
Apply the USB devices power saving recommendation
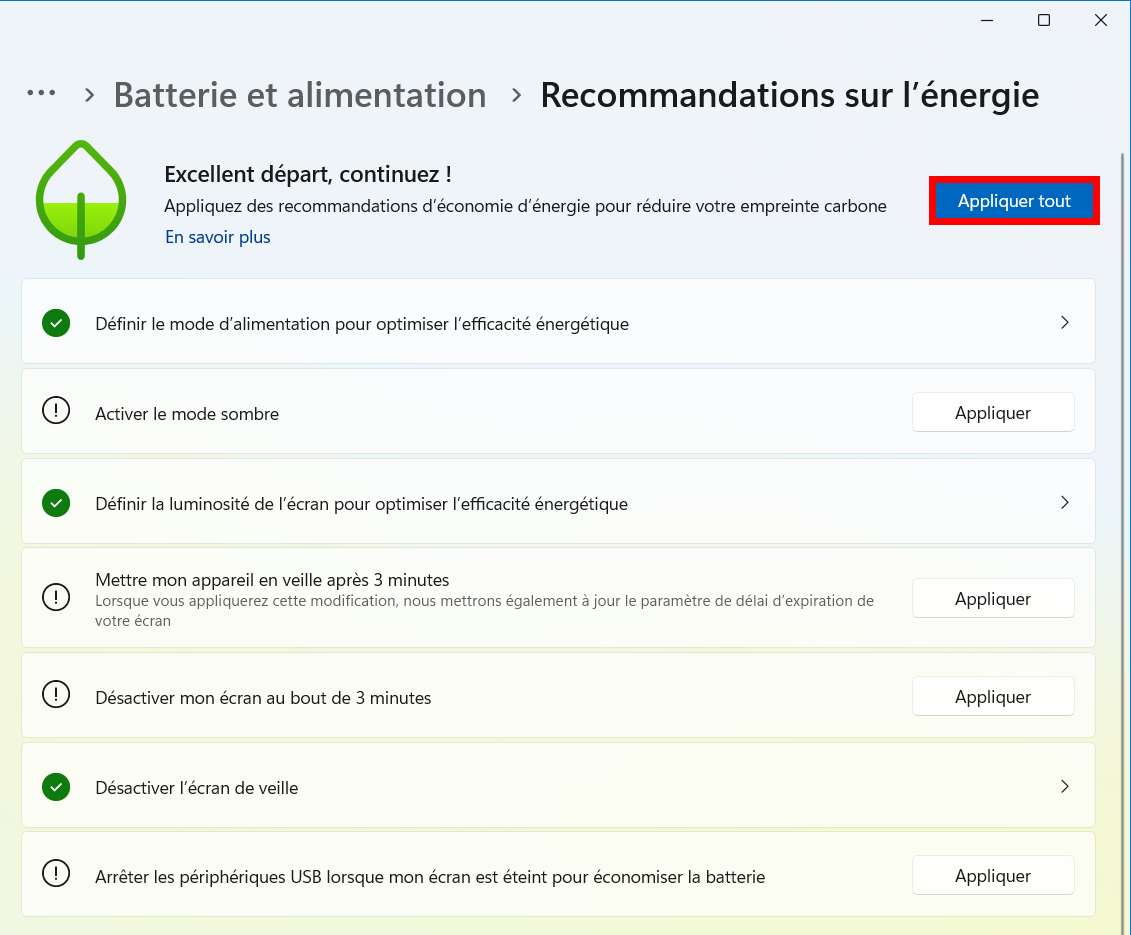click(993, 876)
